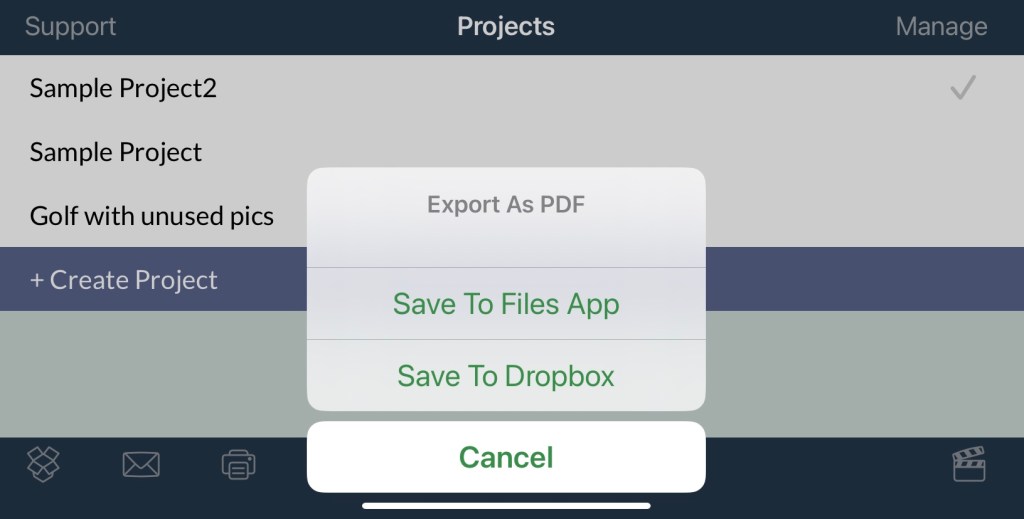Select the Sample Project2 row

(123, 88)
